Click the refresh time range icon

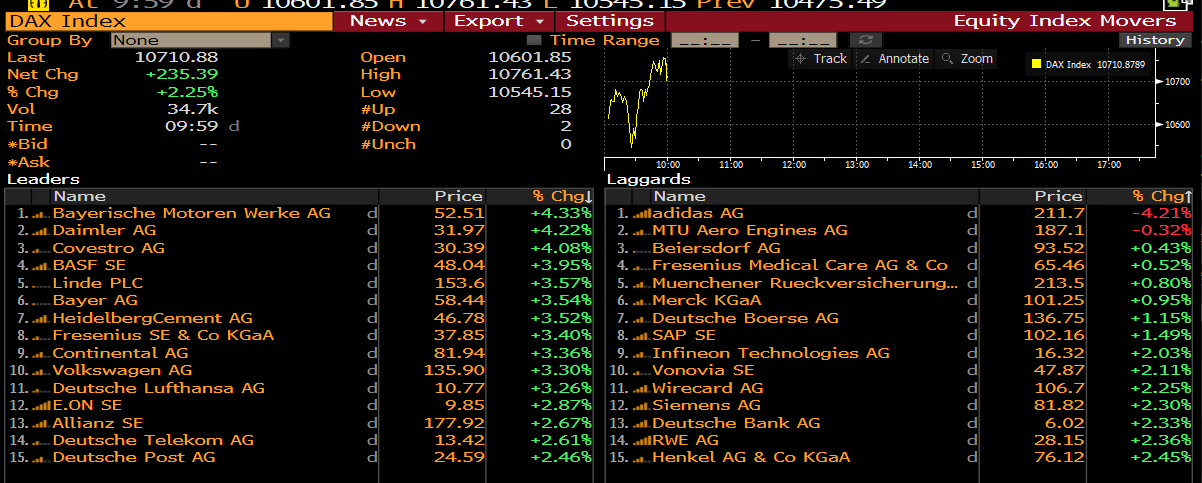(x=864, y=40)
